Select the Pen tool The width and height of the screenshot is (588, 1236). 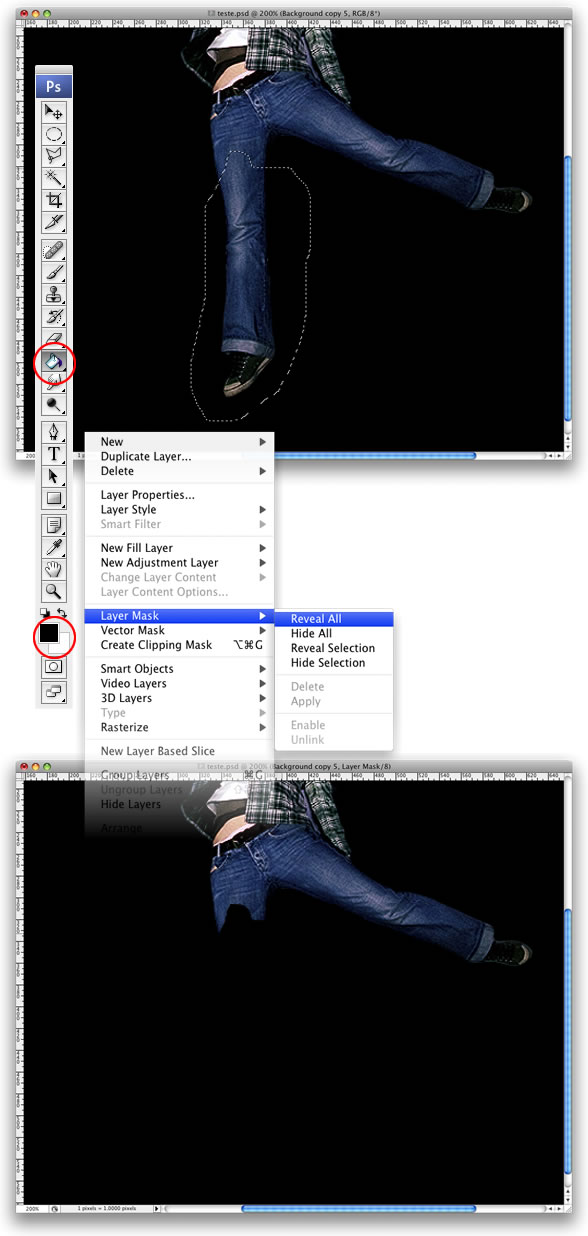54,432
